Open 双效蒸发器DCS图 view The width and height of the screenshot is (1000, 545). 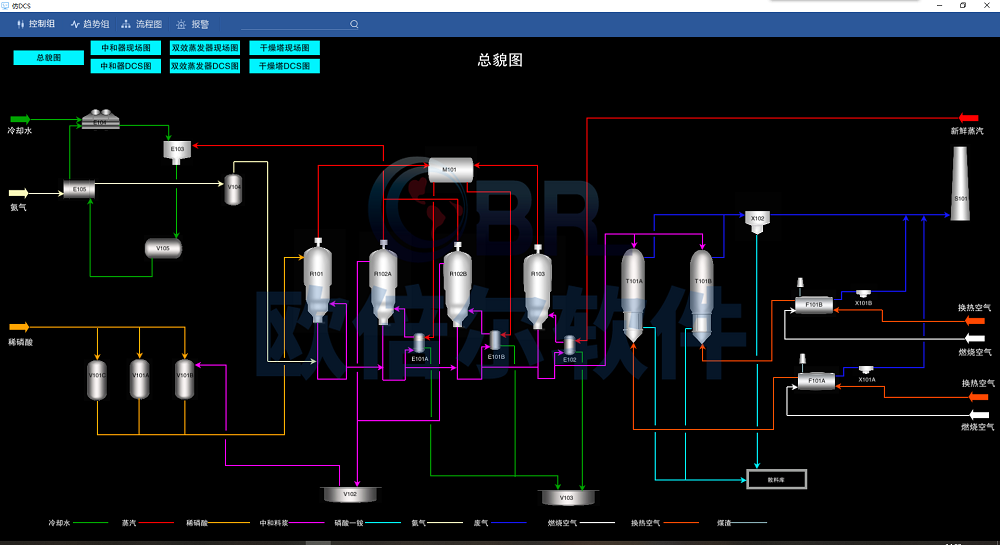[205, 66]
